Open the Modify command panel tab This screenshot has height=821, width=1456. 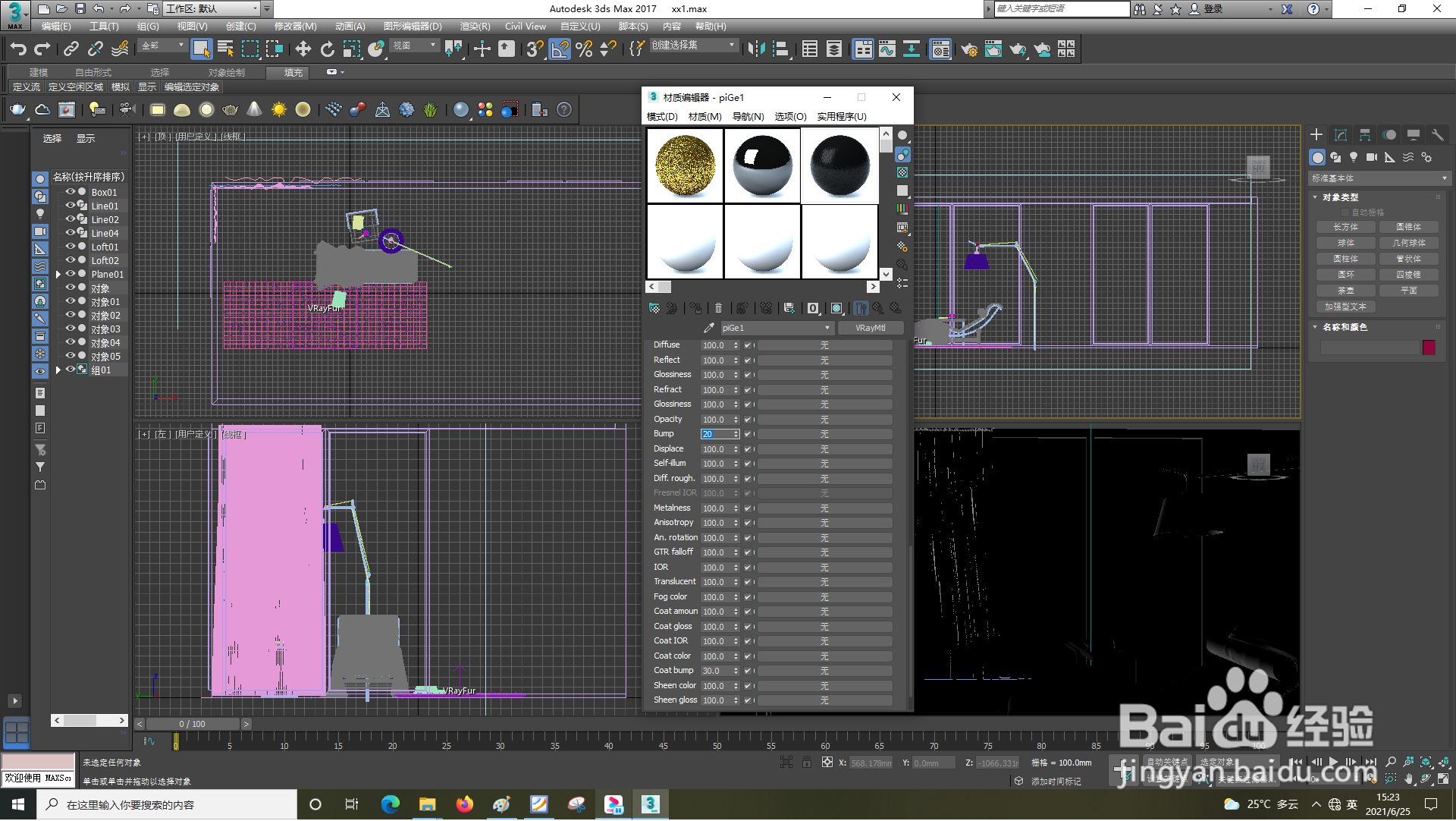tap(1340, 135)
